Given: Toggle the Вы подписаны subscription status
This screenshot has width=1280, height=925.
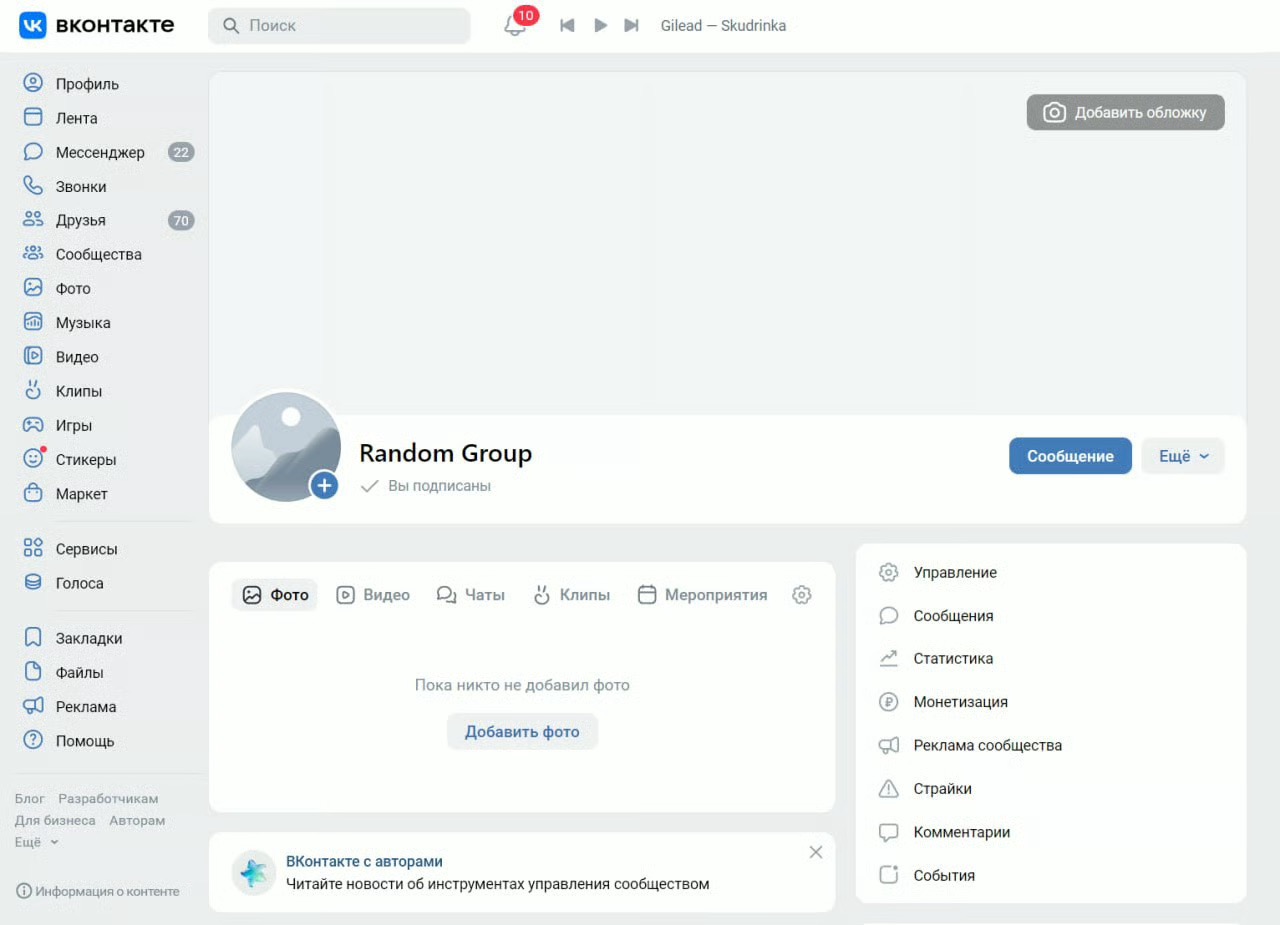Looking at the screenshot, I should (426, 486).
